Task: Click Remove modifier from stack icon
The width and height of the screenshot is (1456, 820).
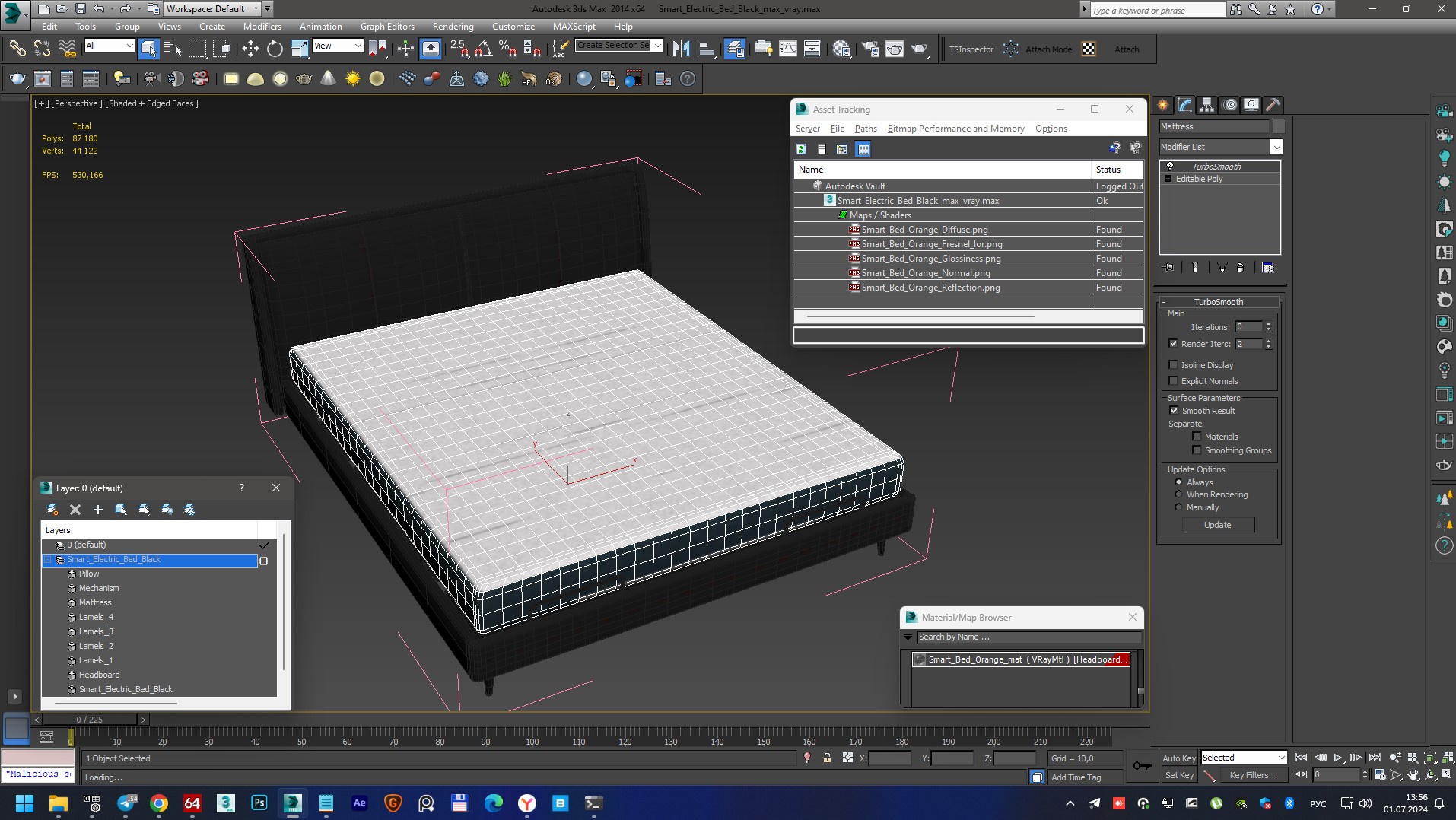Action: [1241, 268]
